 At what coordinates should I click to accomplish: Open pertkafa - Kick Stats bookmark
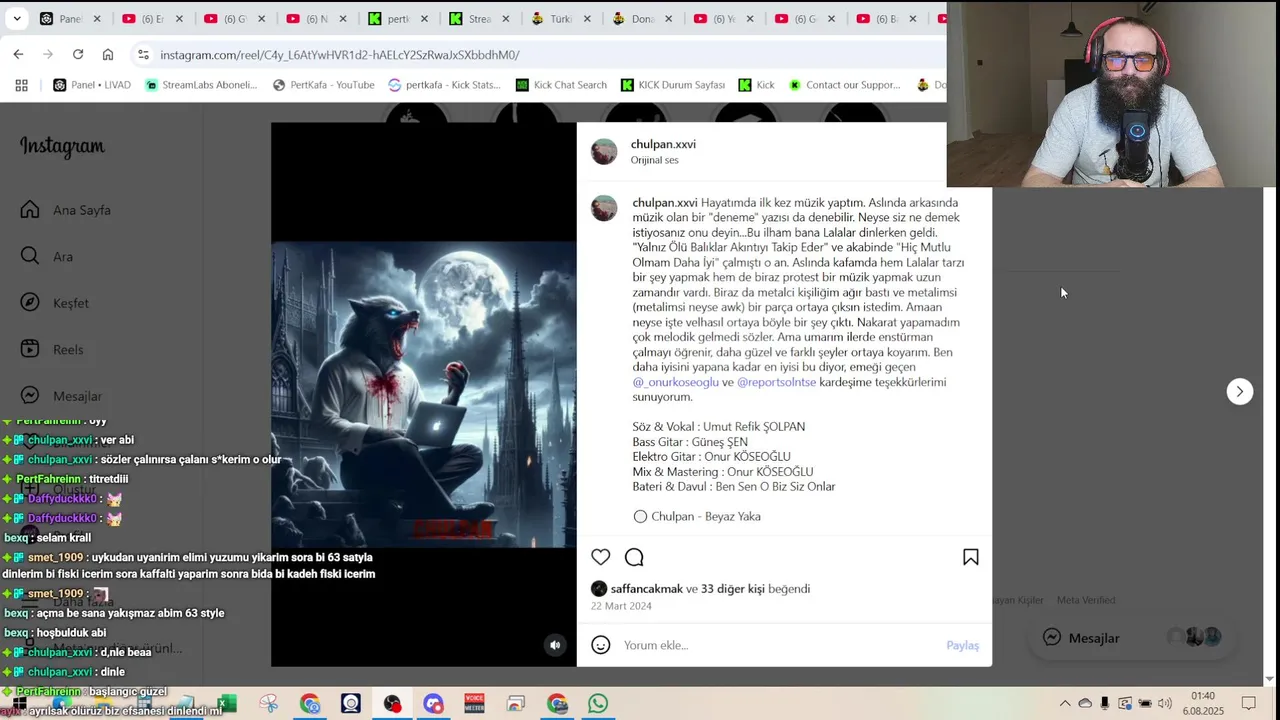click(x=447, y=85)
